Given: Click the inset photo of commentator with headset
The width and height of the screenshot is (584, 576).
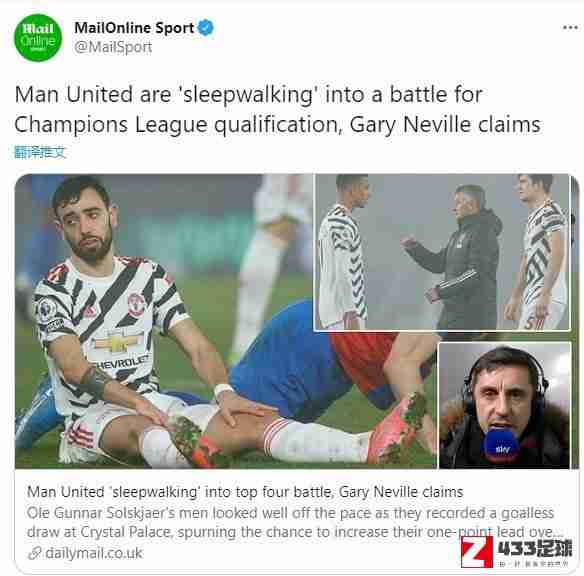Looking at the screenshot, I should [x=505, y=405].
